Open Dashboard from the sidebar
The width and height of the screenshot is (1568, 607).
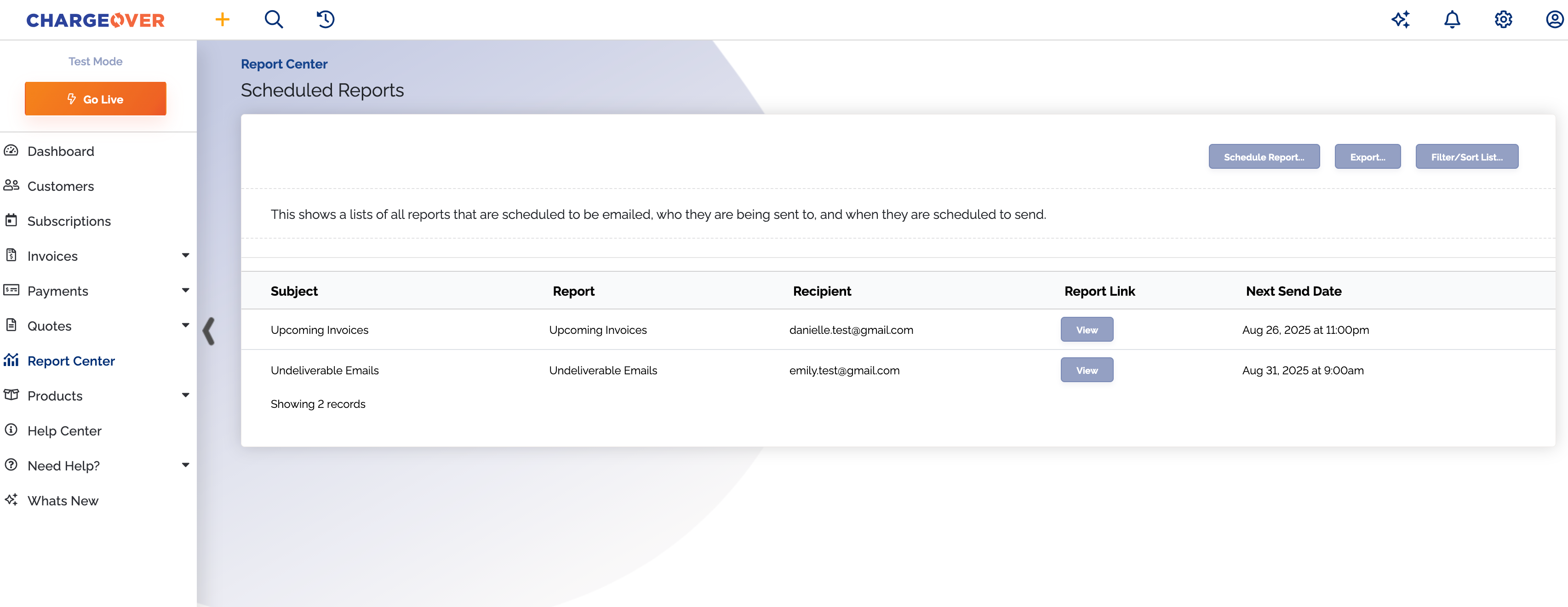click(61, 151)
